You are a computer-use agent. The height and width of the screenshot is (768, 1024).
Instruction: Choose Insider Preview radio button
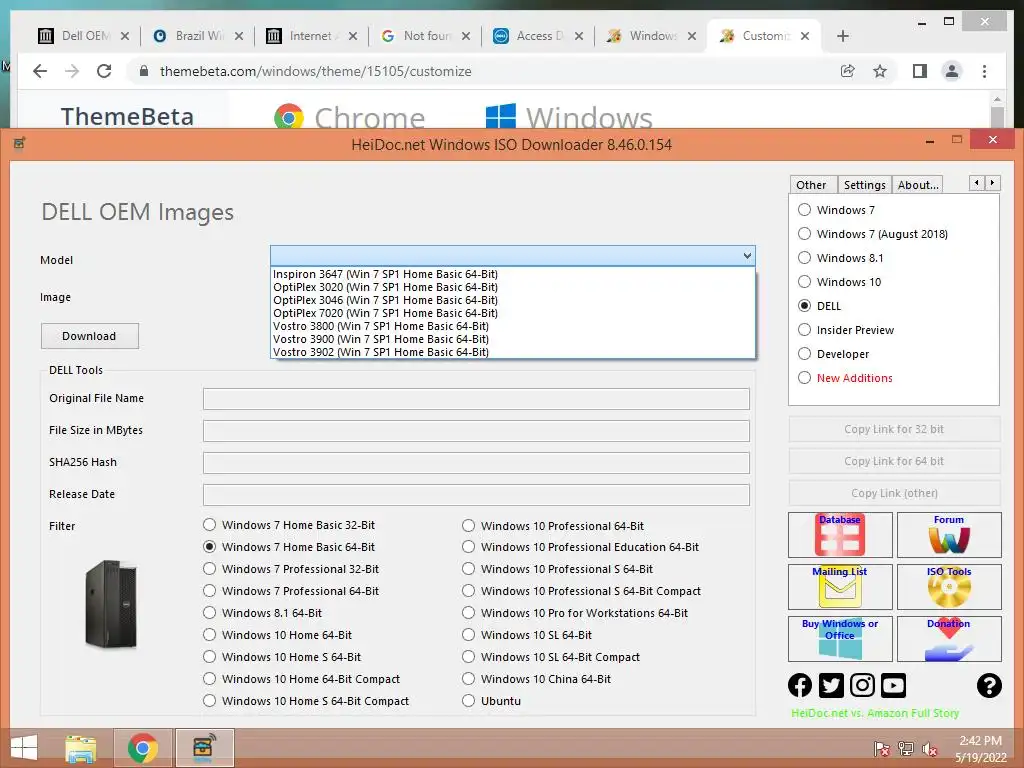[805, 330]
